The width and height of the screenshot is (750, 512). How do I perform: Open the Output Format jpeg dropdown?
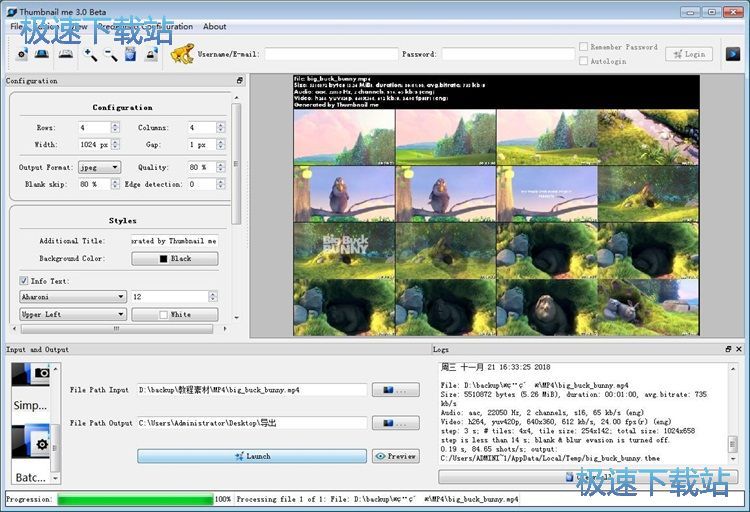coord(99,167)
